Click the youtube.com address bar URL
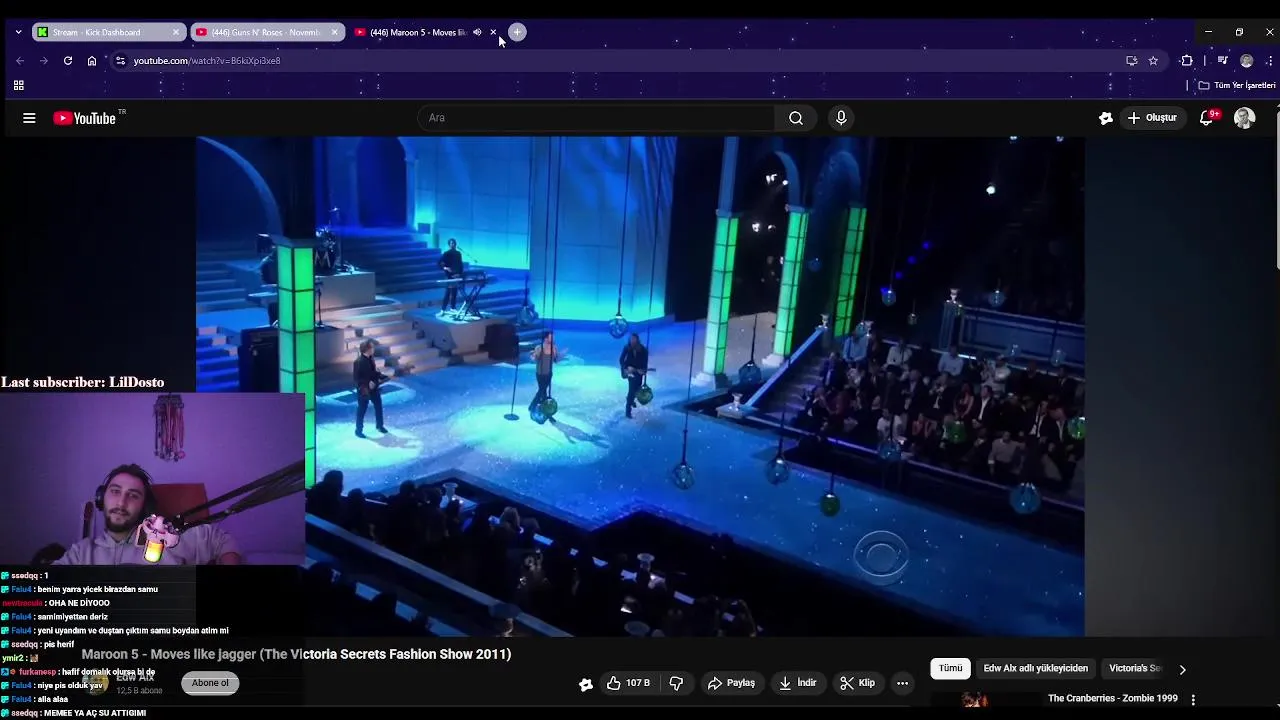 pos(207,61)
